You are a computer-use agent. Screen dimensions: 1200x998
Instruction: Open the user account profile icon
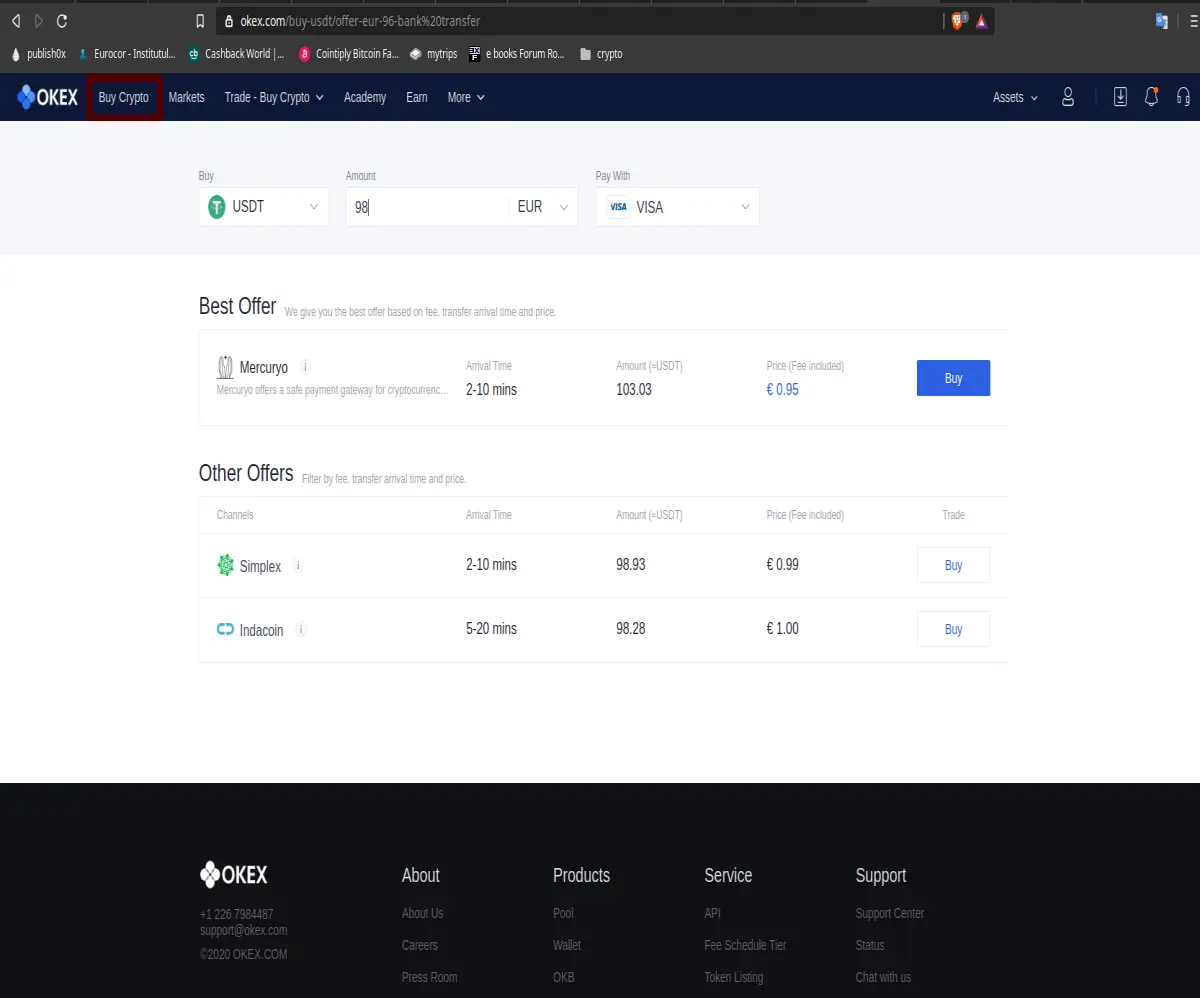point(1068,97)
